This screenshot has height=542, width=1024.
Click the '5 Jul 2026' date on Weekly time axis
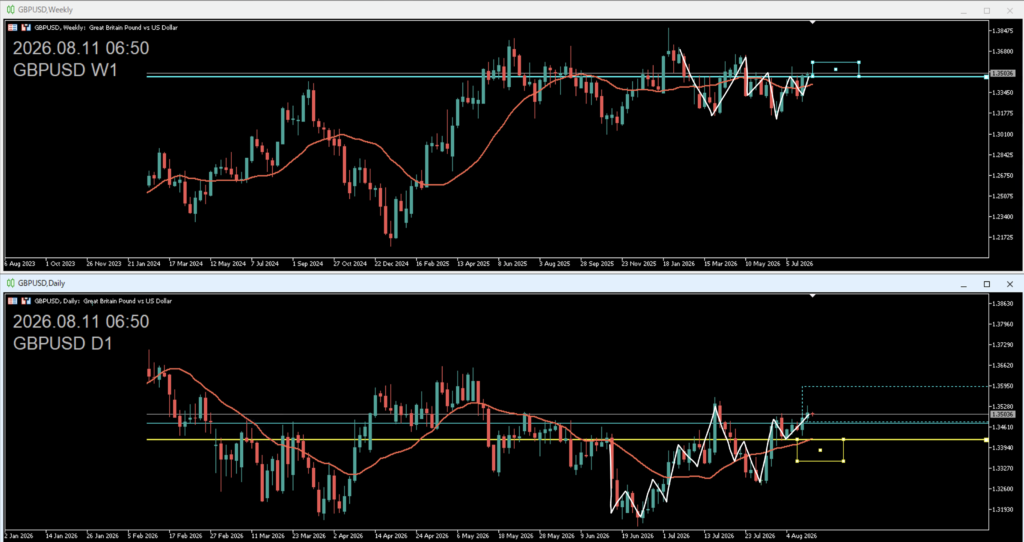[799, 264]
